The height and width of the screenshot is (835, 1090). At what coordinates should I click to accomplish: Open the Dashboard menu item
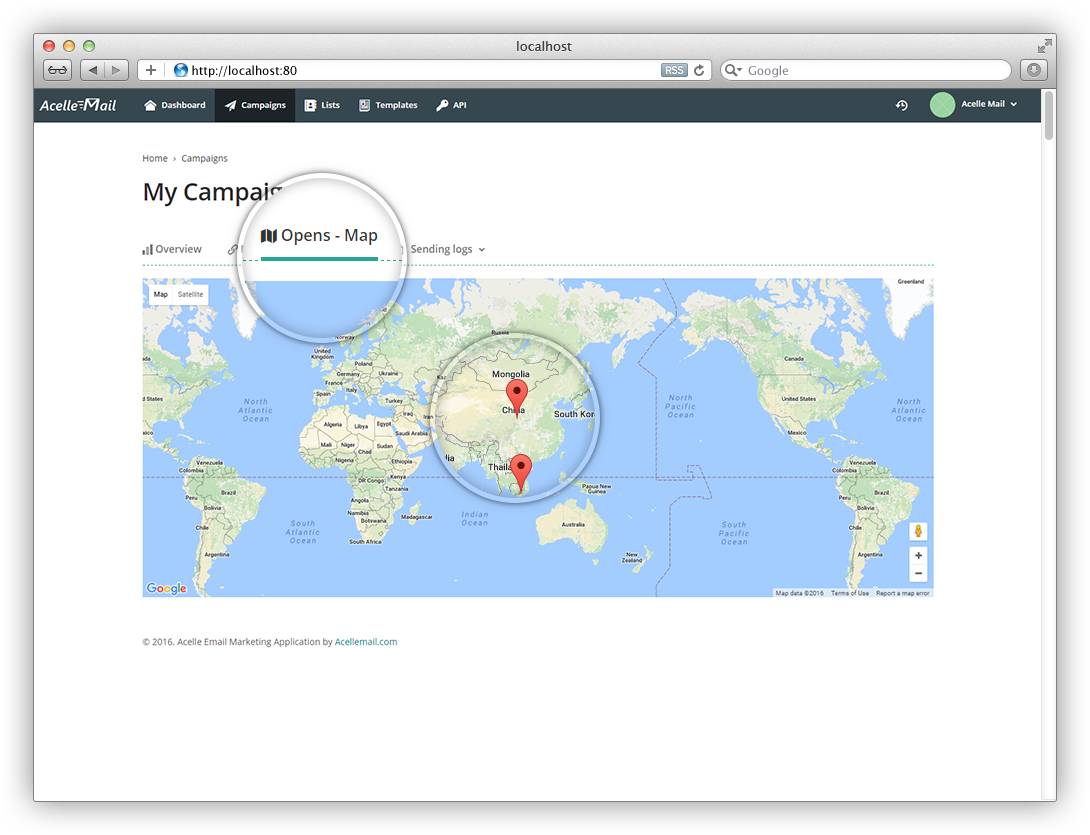click(174, 105)
